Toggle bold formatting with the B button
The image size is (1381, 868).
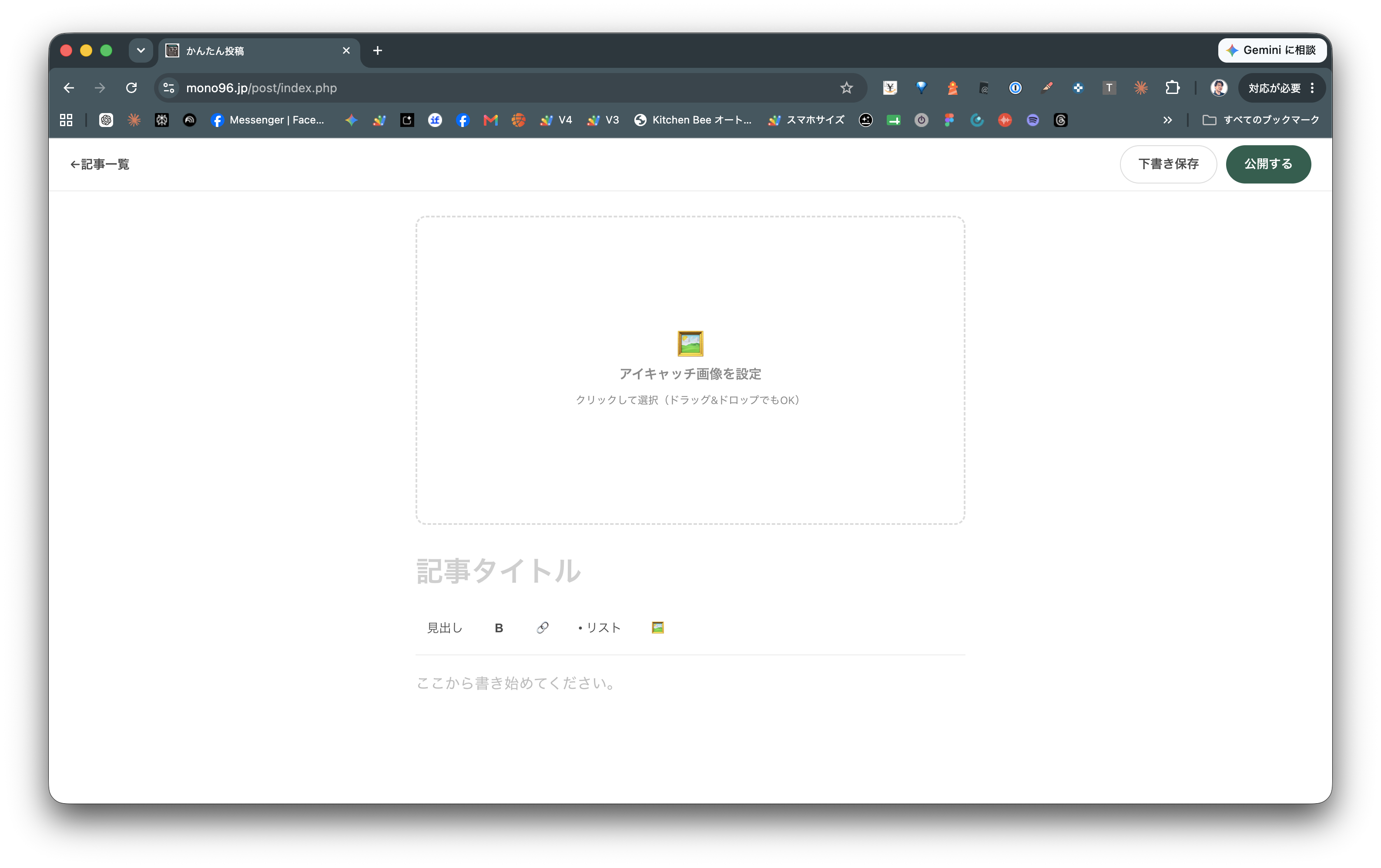[x=498, y=628]
